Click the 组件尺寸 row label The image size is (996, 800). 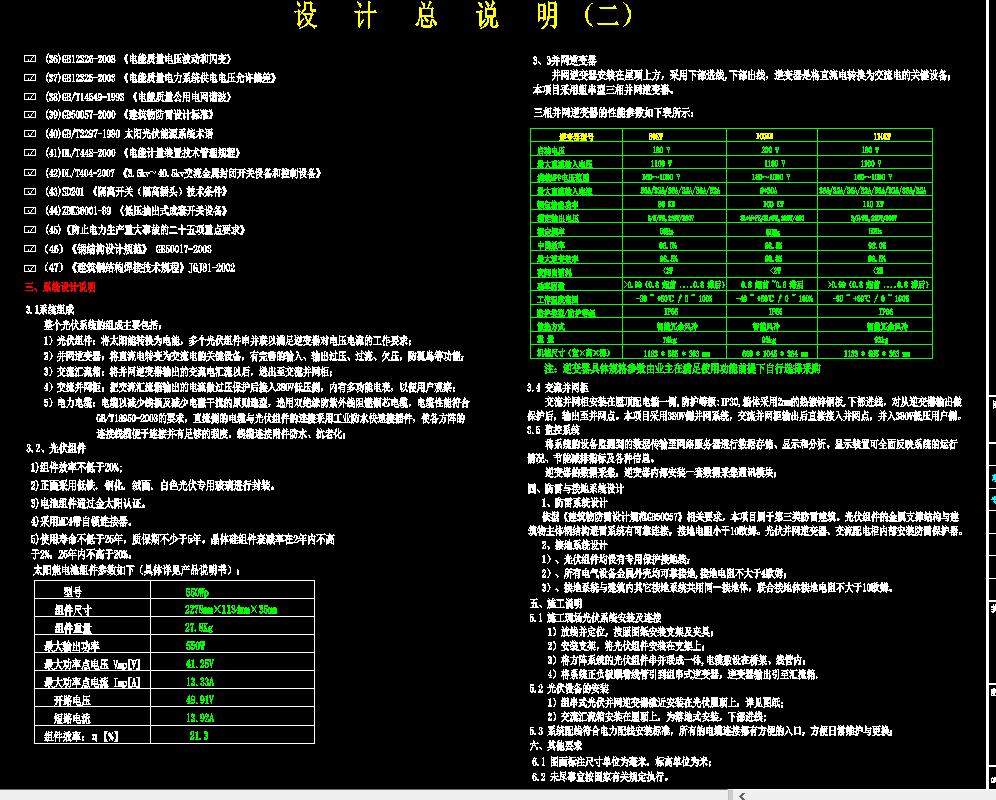(x=73, y=610)
